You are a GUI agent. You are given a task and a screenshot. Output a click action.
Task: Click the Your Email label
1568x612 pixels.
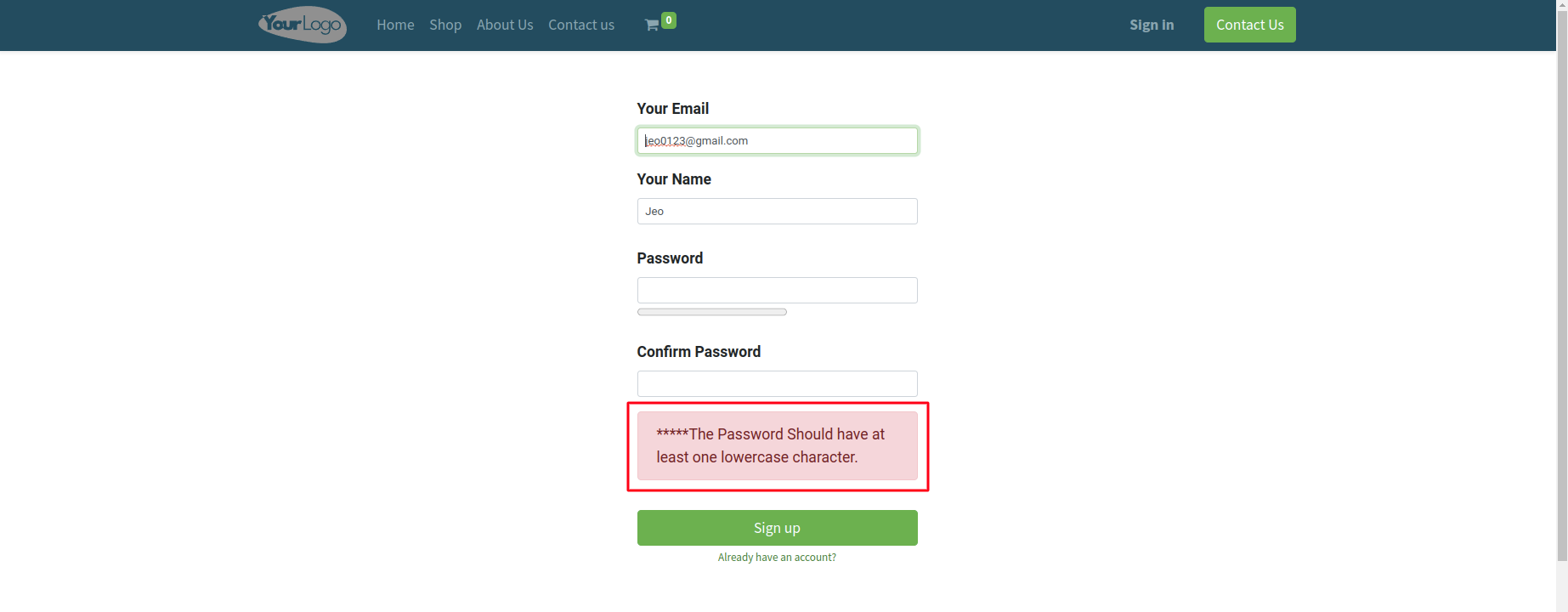click(672, 109)
